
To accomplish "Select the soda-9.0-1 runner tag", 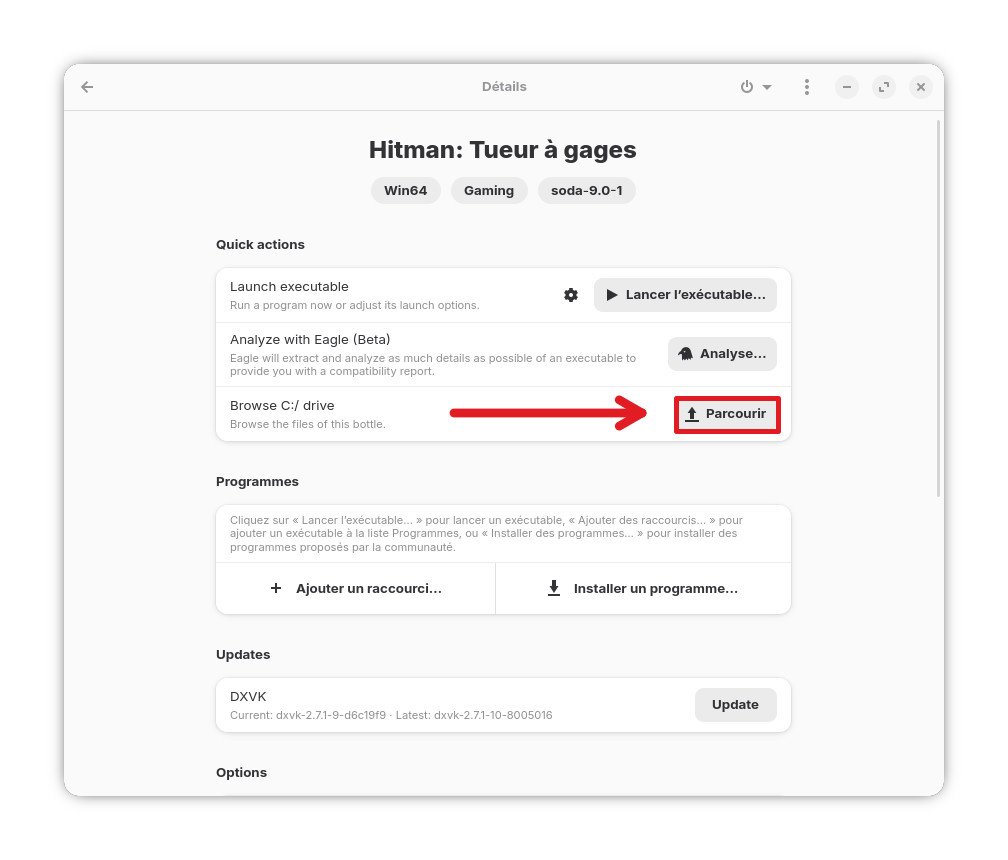I will pyautogui.click(x=586, y=191).
